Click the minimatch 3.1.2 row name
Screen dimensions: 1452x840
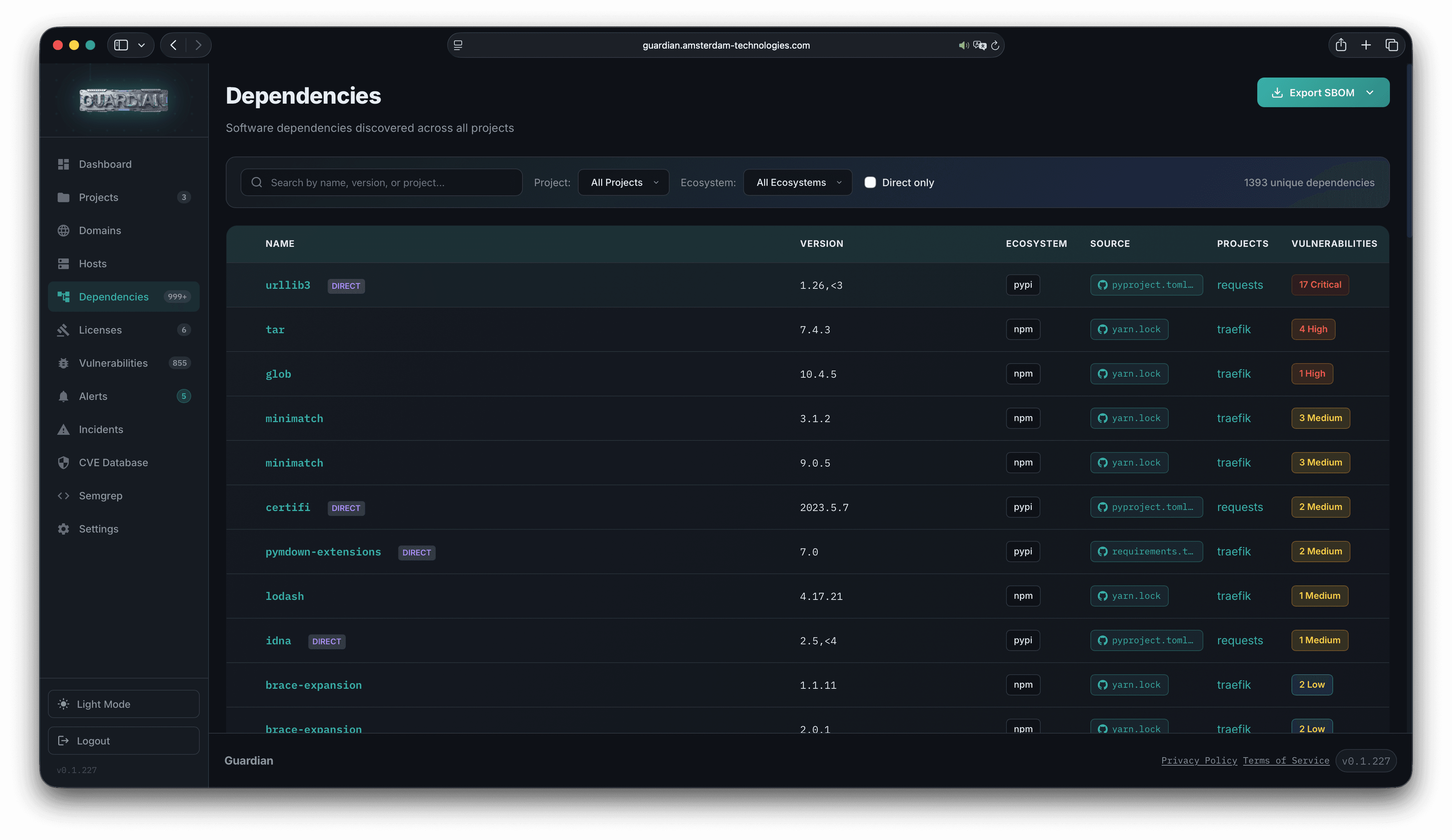tap(294, 418)
